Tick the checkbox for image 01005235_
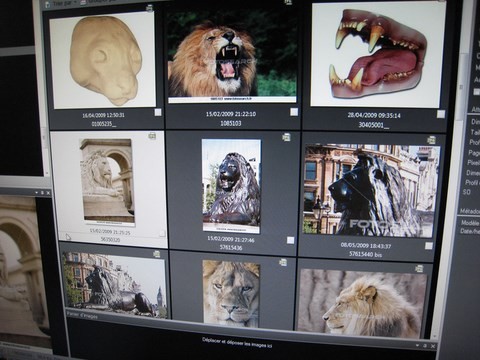The width and height of the screenshot is (480, 360). pyautogui.click(x=158, y=112)
